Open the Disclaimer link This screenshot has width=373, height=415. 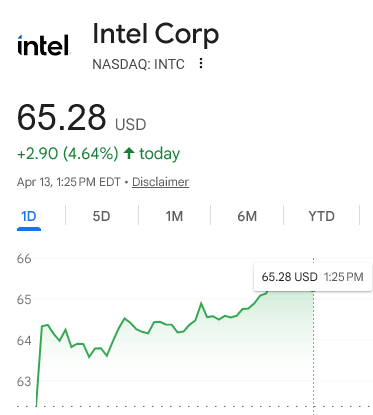point(160,182)
